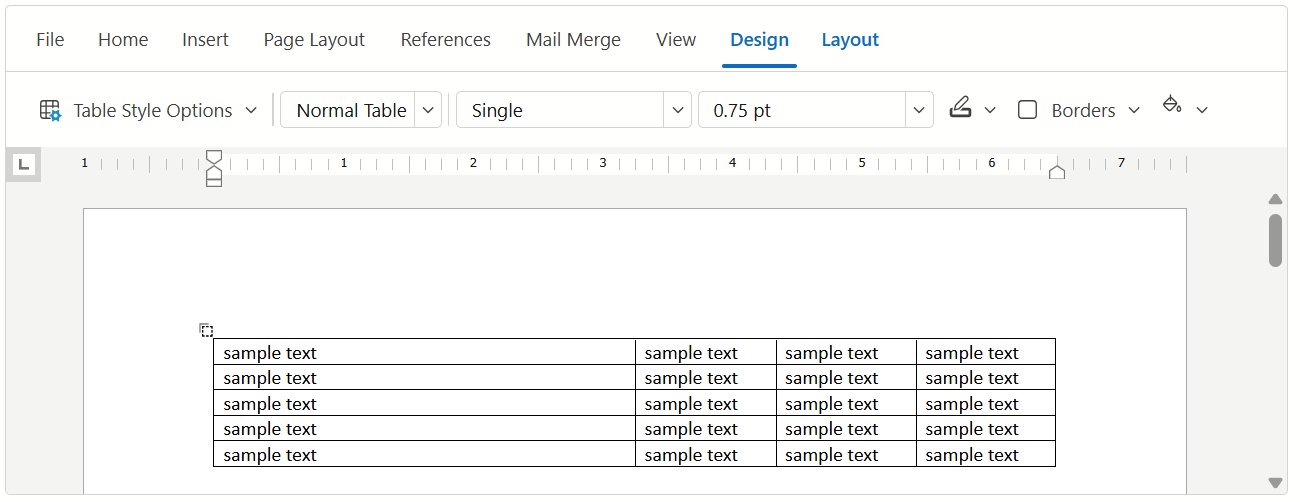Click the first row, third column cell
Image resolution: width=1300 pixels, height=502 pixels.
[x=846, y=352]
